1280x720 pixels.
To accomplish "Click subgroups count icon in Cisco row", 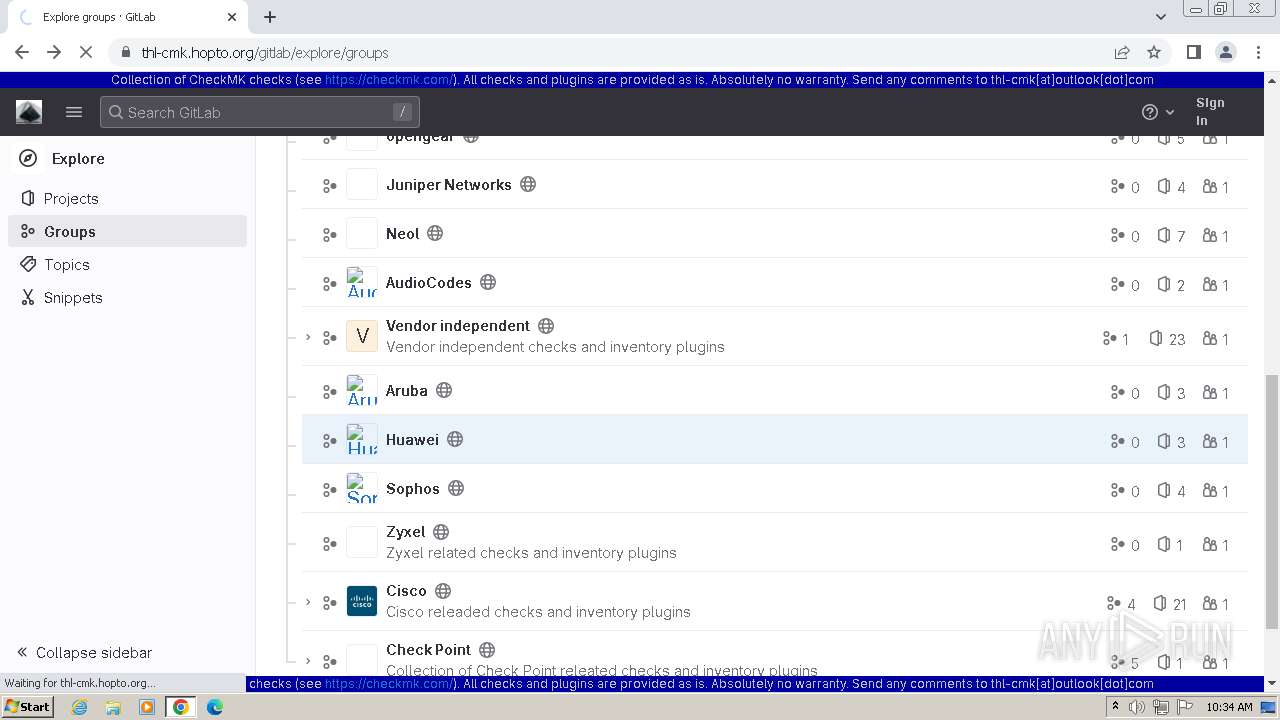I will [x=1114, y=603].
